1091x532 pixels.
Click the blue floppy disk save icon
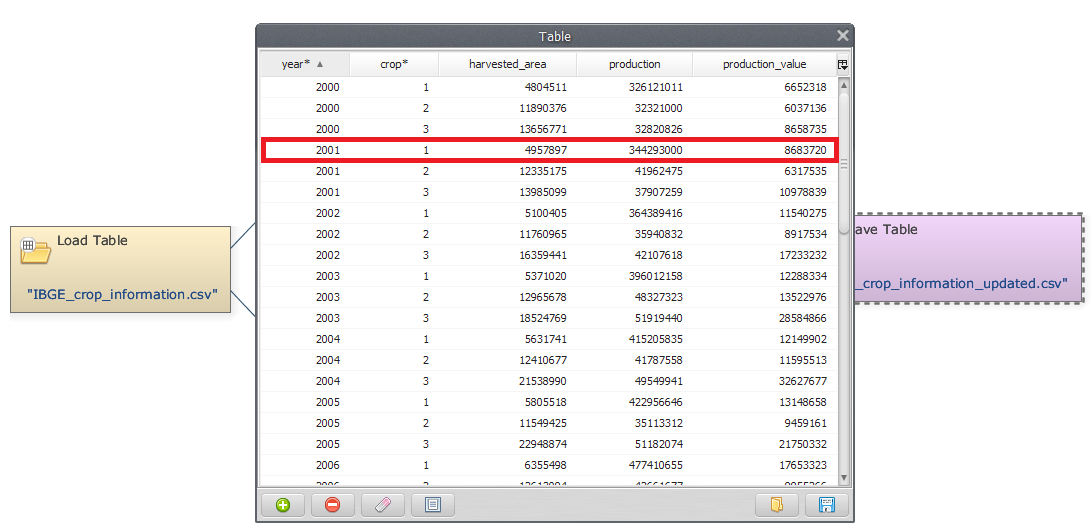pos(827,505)
